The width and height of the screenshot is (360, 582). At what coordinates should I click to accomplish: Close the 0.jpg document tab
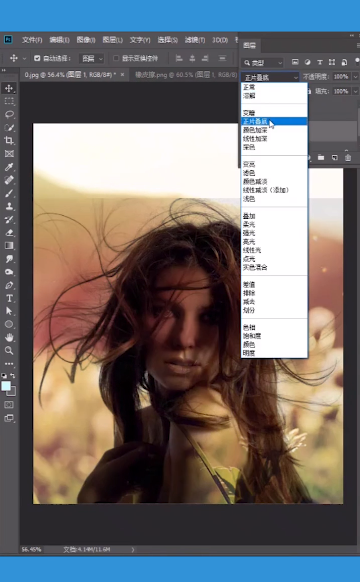click(122, 75)
